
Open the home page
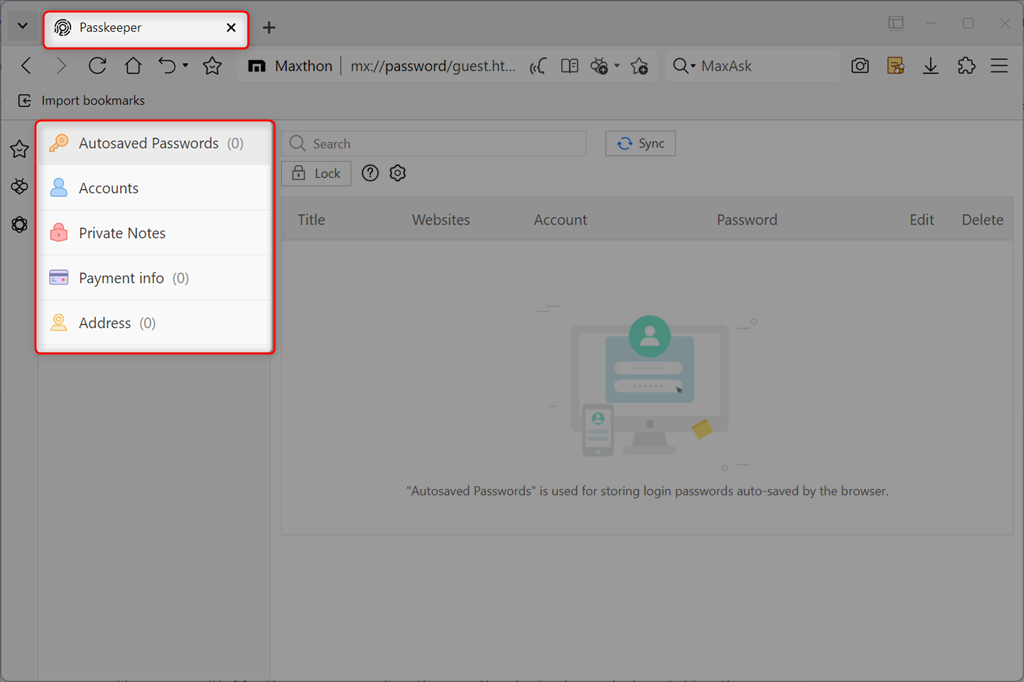click(133, 65)
